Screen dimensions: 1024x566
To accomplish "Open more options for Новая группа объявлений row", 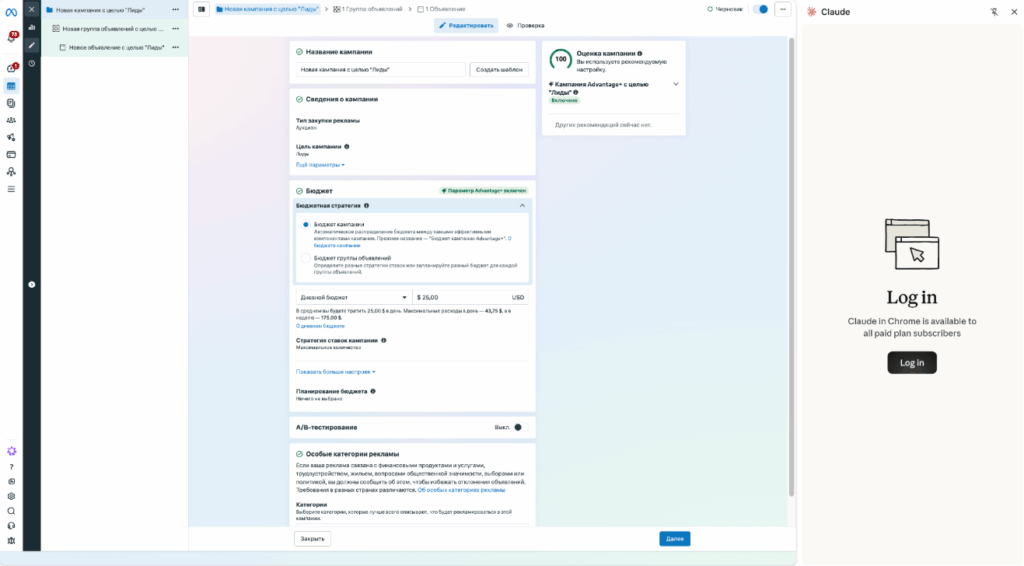I will [176, 29].
